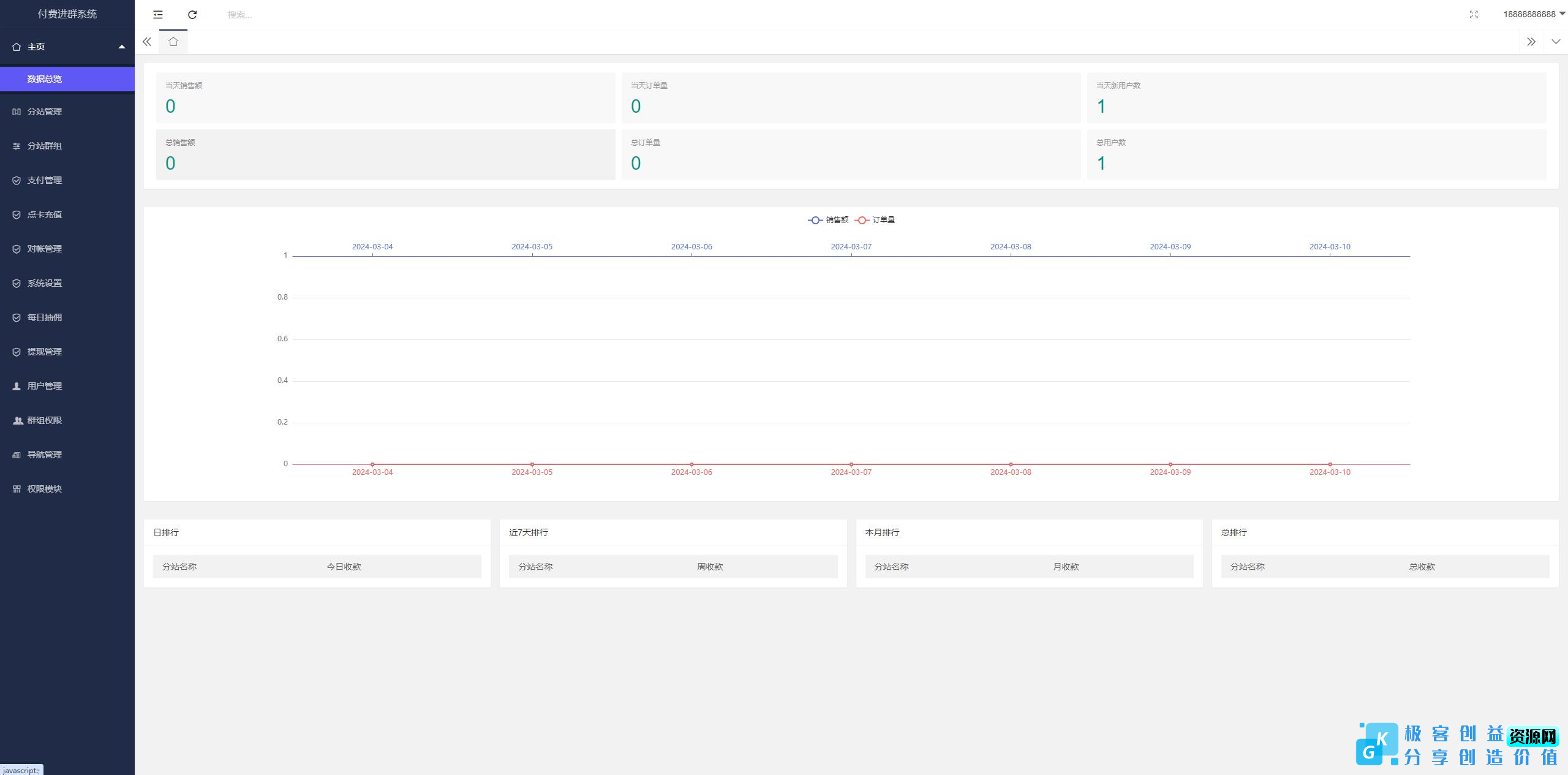Click the refresh page icon

point(192,15)
